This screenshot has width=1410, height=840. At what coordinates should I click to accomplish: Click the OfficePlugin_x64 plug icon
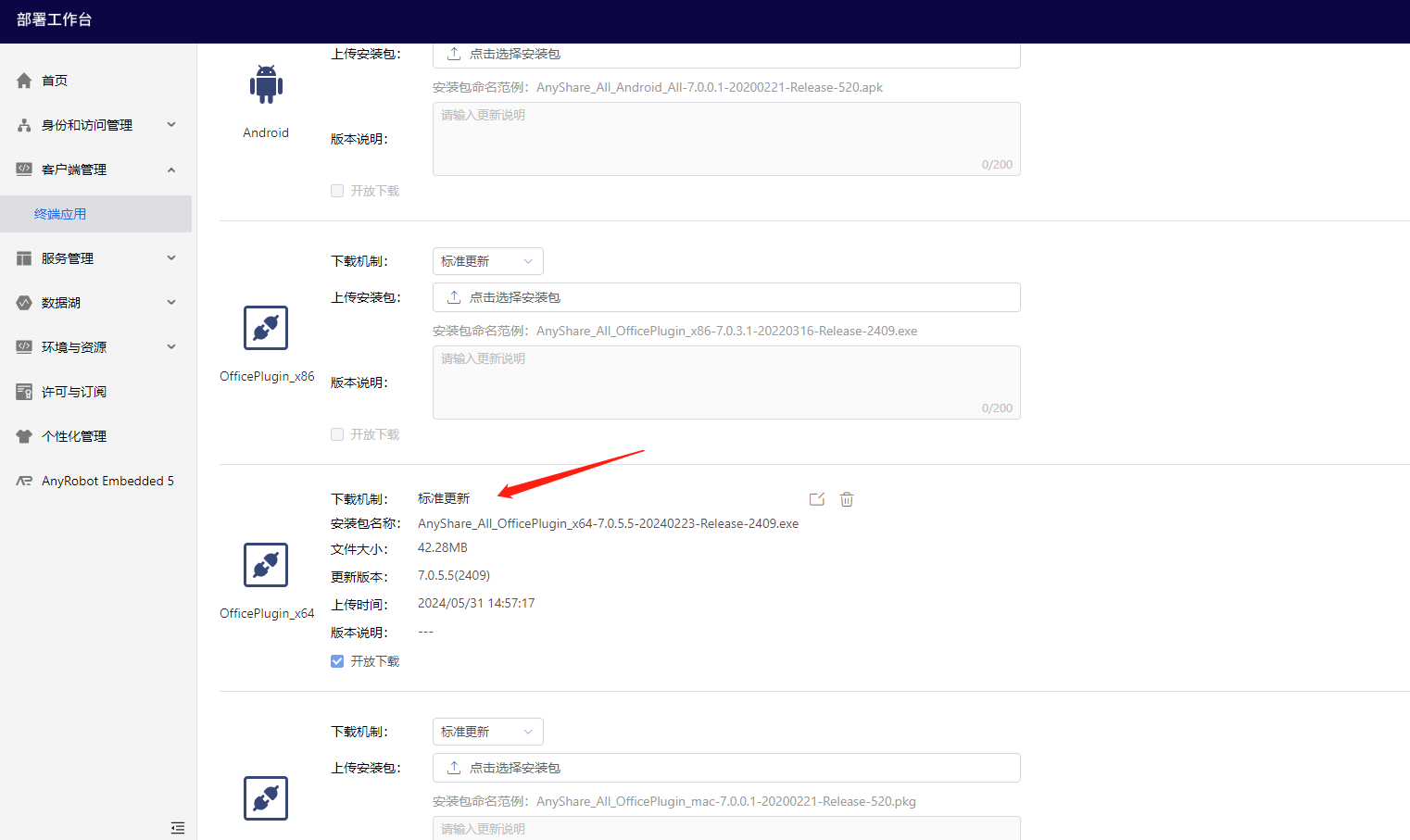[266, 565]
